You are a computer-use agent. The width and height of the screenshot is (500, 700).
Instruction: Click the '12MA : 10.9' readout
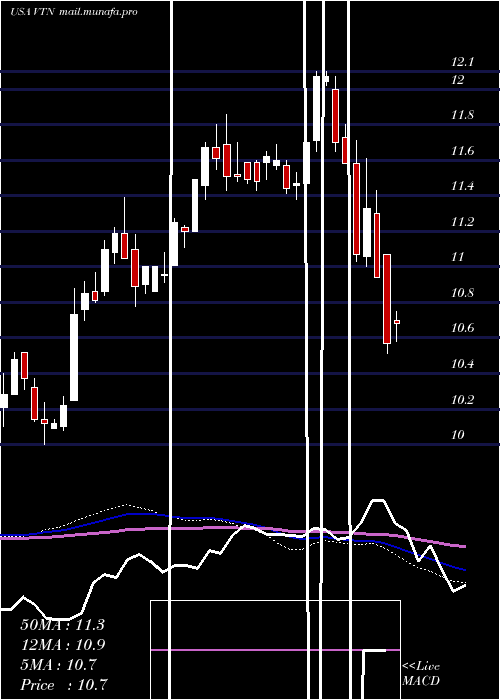pyautogui.click(x=62, y=645)
